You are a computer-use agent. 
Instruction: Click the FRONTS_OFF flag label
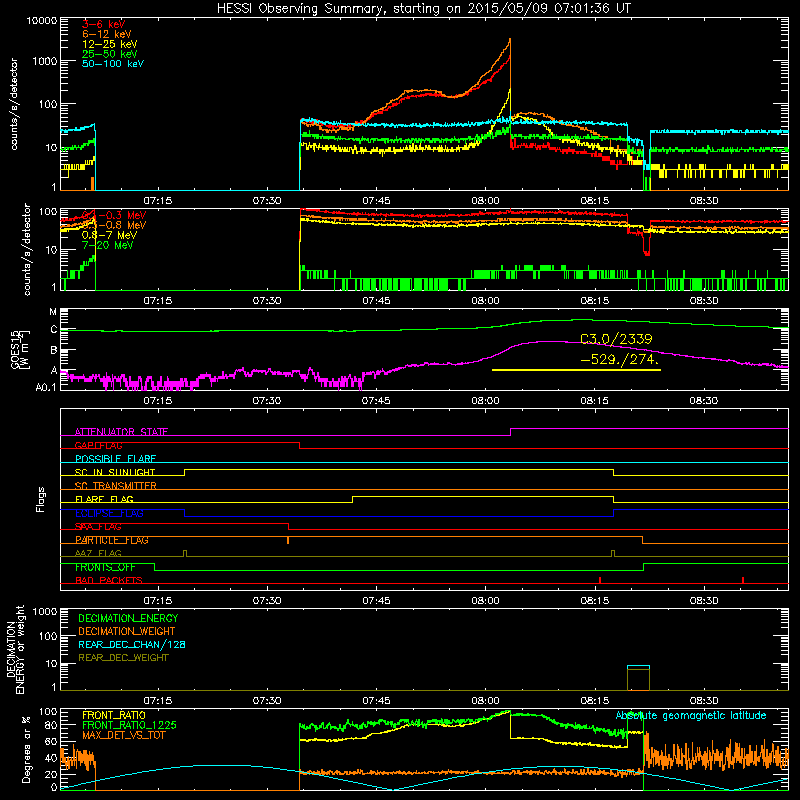[105, 567]
